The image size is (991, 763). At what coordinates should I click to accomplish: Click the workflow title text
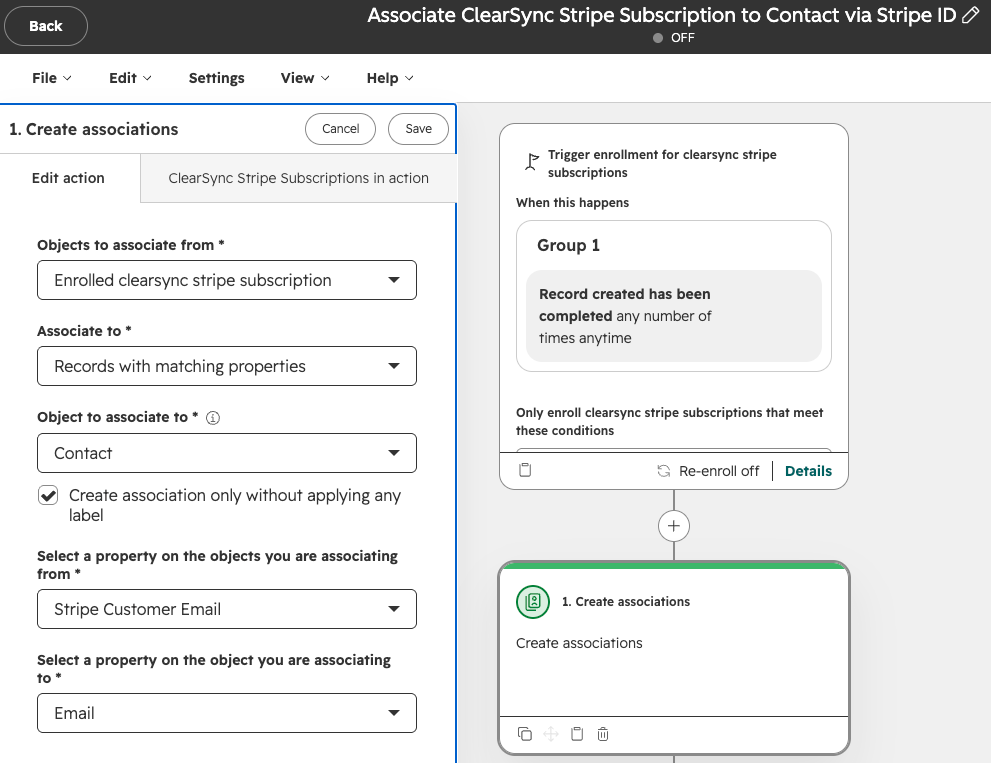tap(662, 15)
